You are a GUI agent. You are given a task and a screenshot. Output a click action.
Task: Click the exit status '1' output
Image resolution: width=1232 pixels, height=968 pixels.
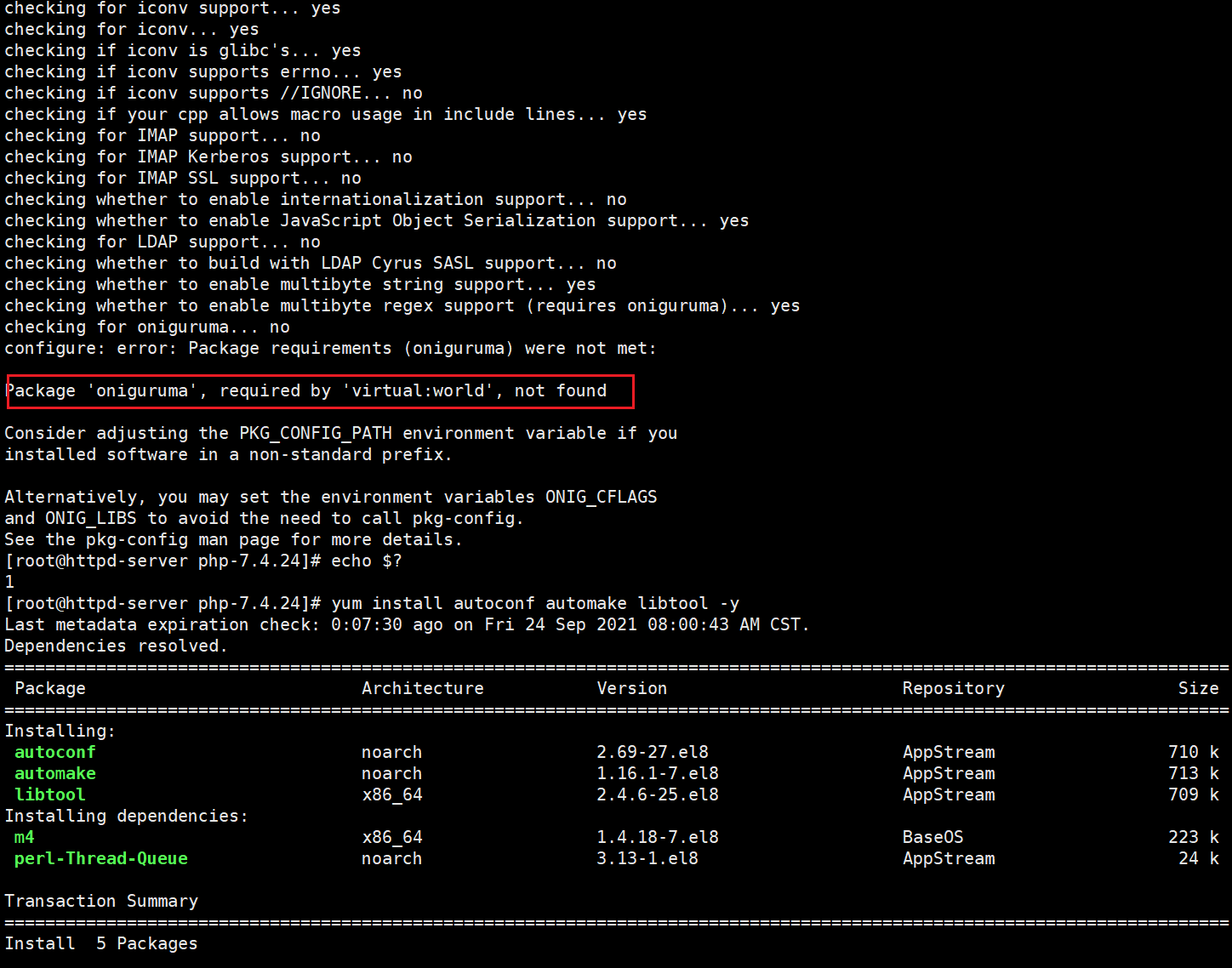coord(9,583)
